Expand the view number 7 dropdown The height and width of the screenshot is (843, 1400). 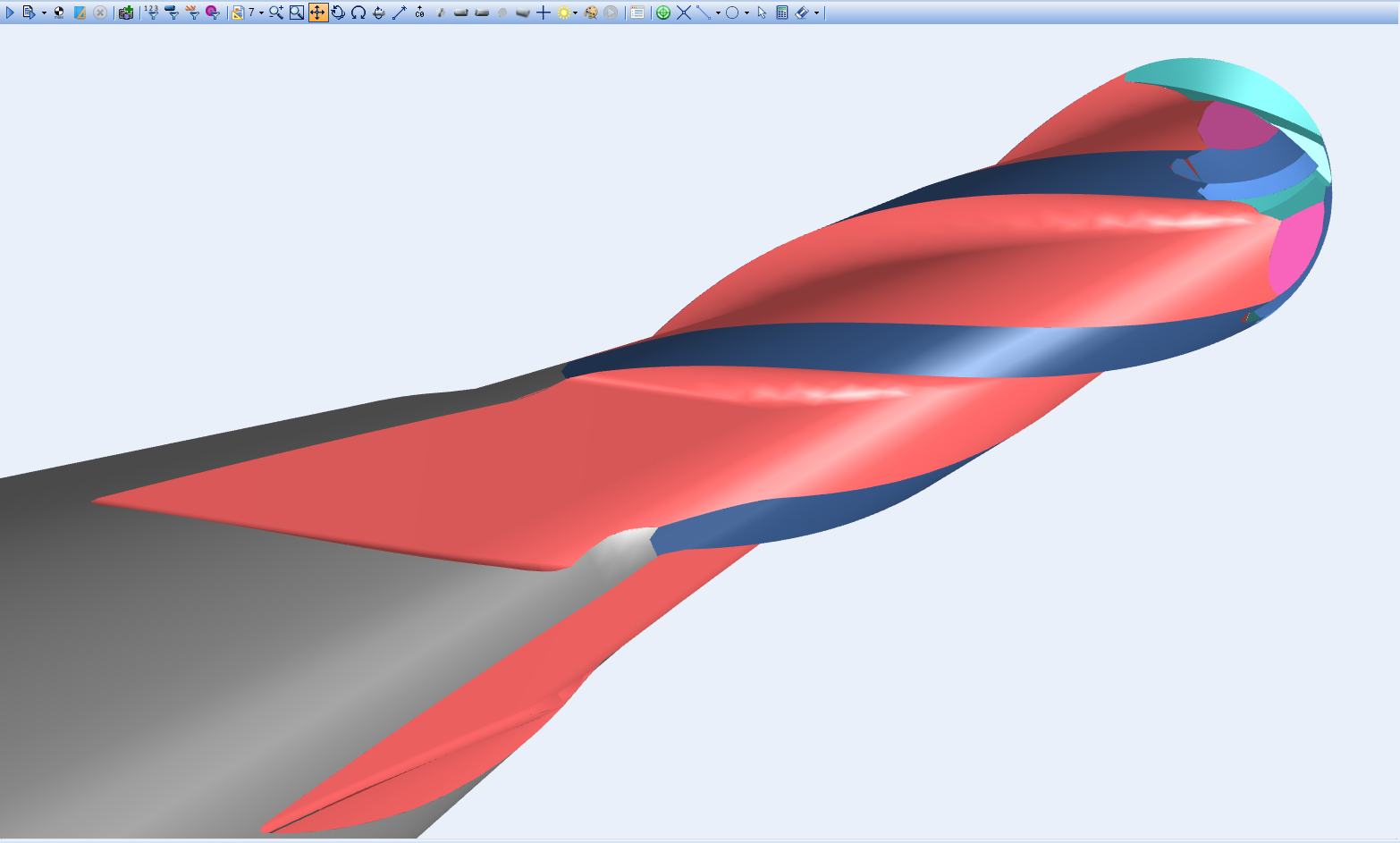pyautogui.click(x=261, y=13)
